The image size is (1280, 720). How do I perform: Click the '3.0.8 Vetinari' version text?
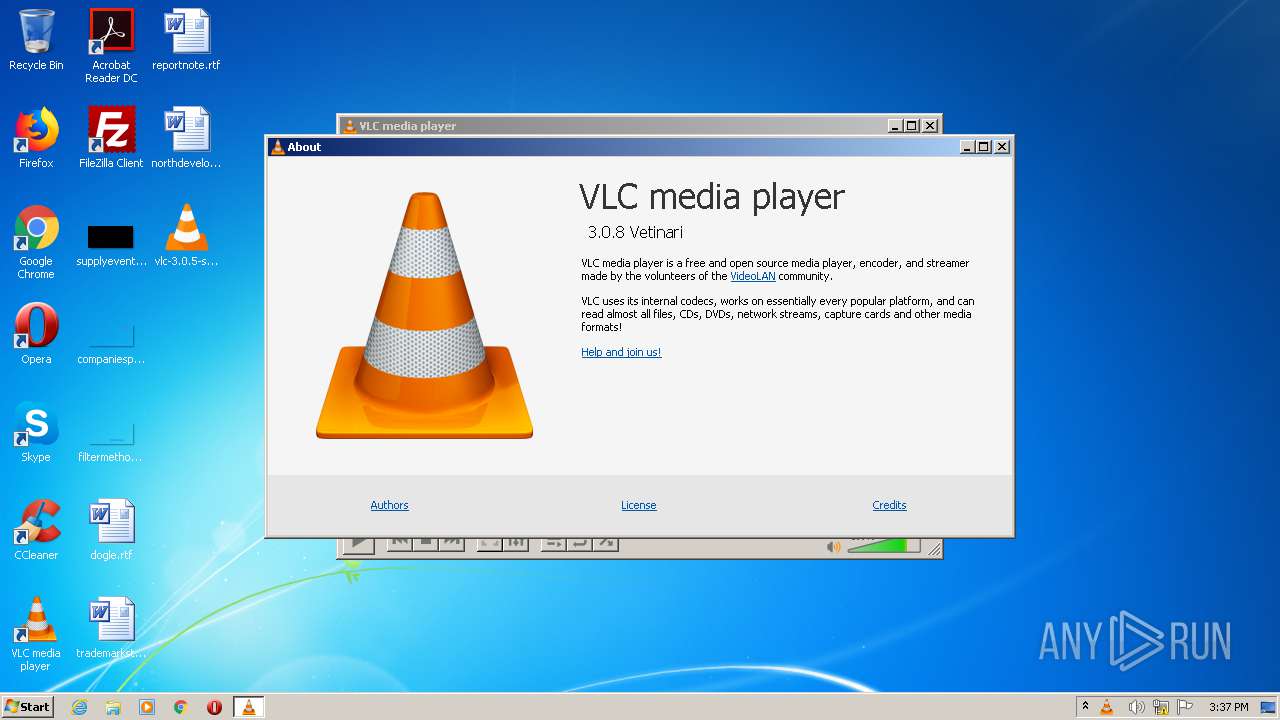pyautogui.click(x=635, y=232)
